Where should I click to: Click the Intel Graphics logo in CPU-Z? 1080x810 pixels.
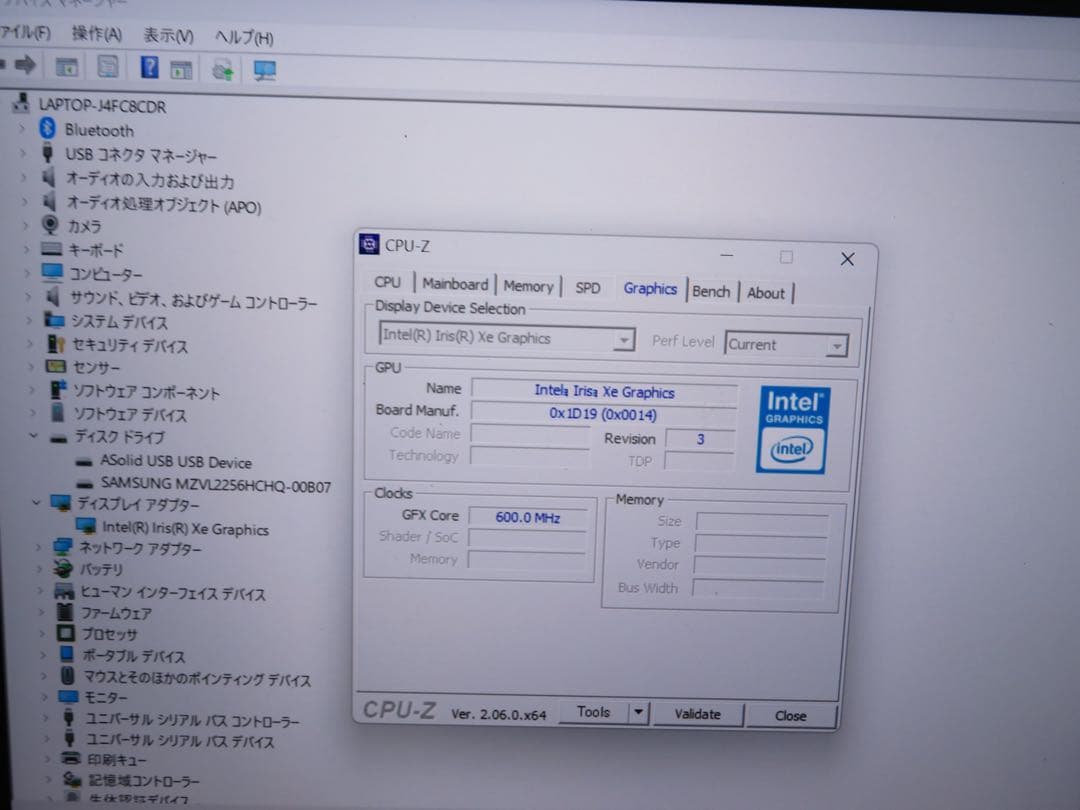[792, 429]
